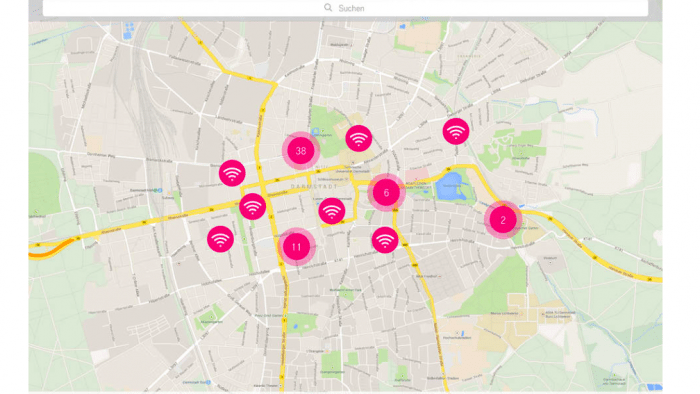Choose WiFi marker left of the 38 cluster

point(232,173)
